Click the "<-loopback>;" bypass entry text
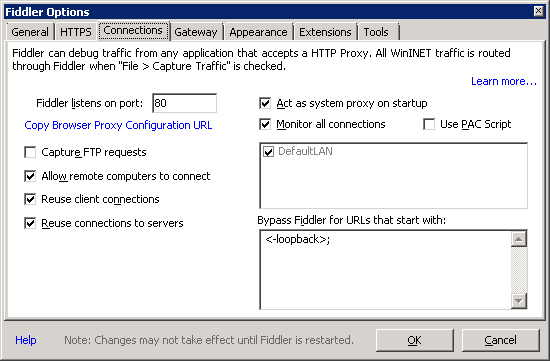This screenshot has height=361, width=550. pos(298,240)
